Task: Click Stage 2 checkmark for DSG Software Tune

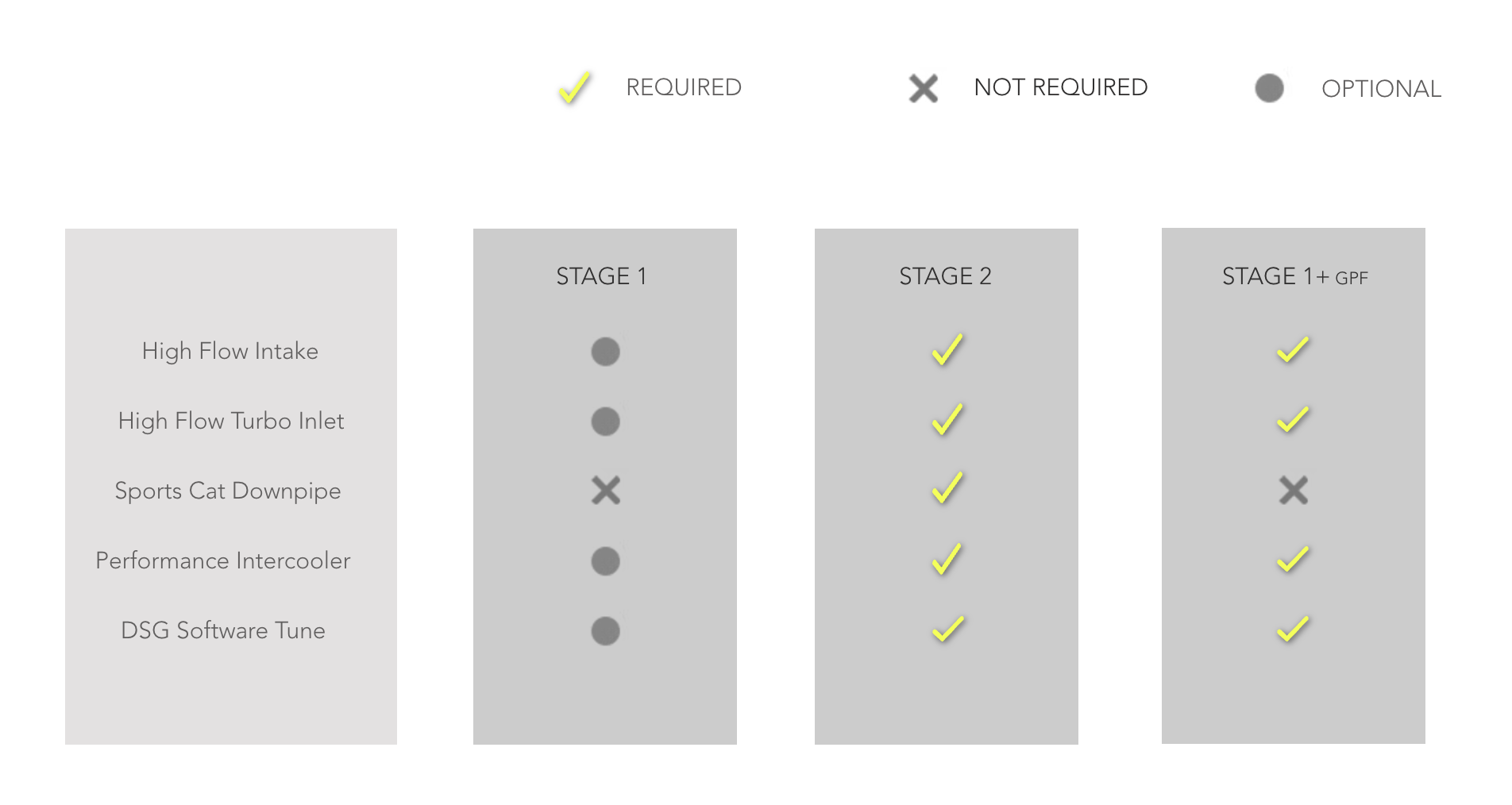Action: [947, 630]
